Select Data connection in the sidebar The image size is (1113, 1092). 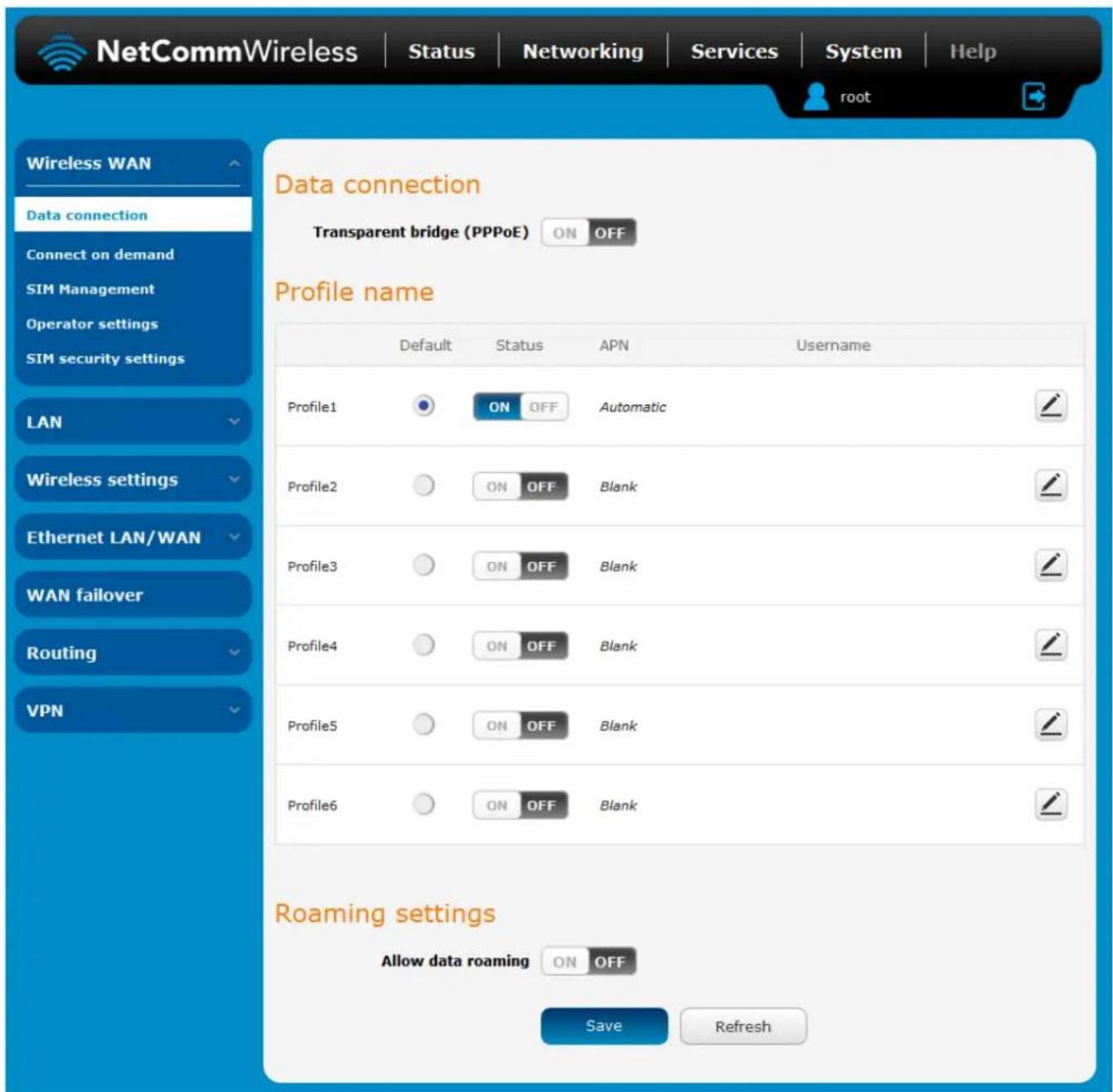[x=133, y=215]
